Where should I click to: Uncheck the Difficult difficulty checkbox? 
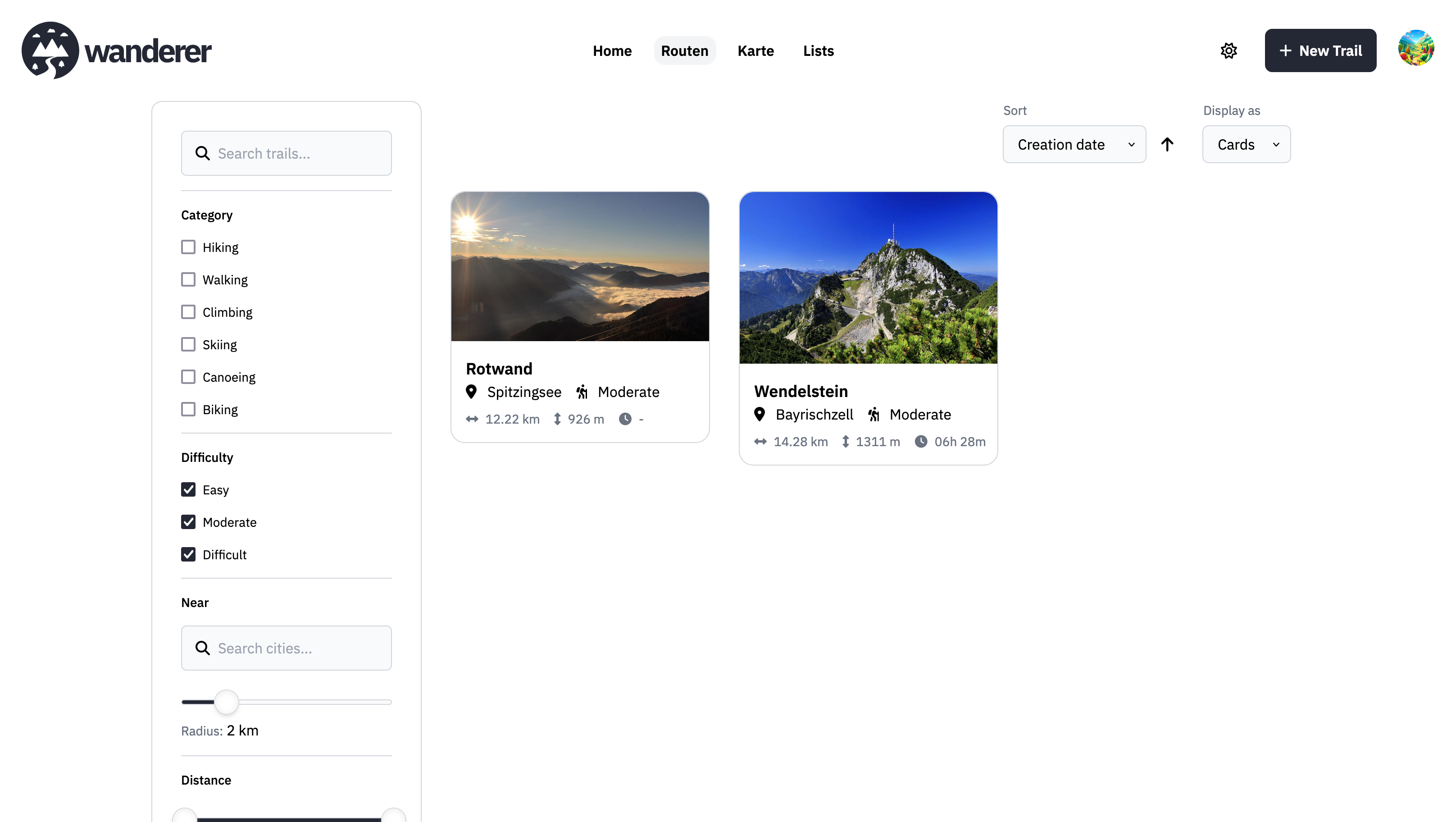coord(188,555)
